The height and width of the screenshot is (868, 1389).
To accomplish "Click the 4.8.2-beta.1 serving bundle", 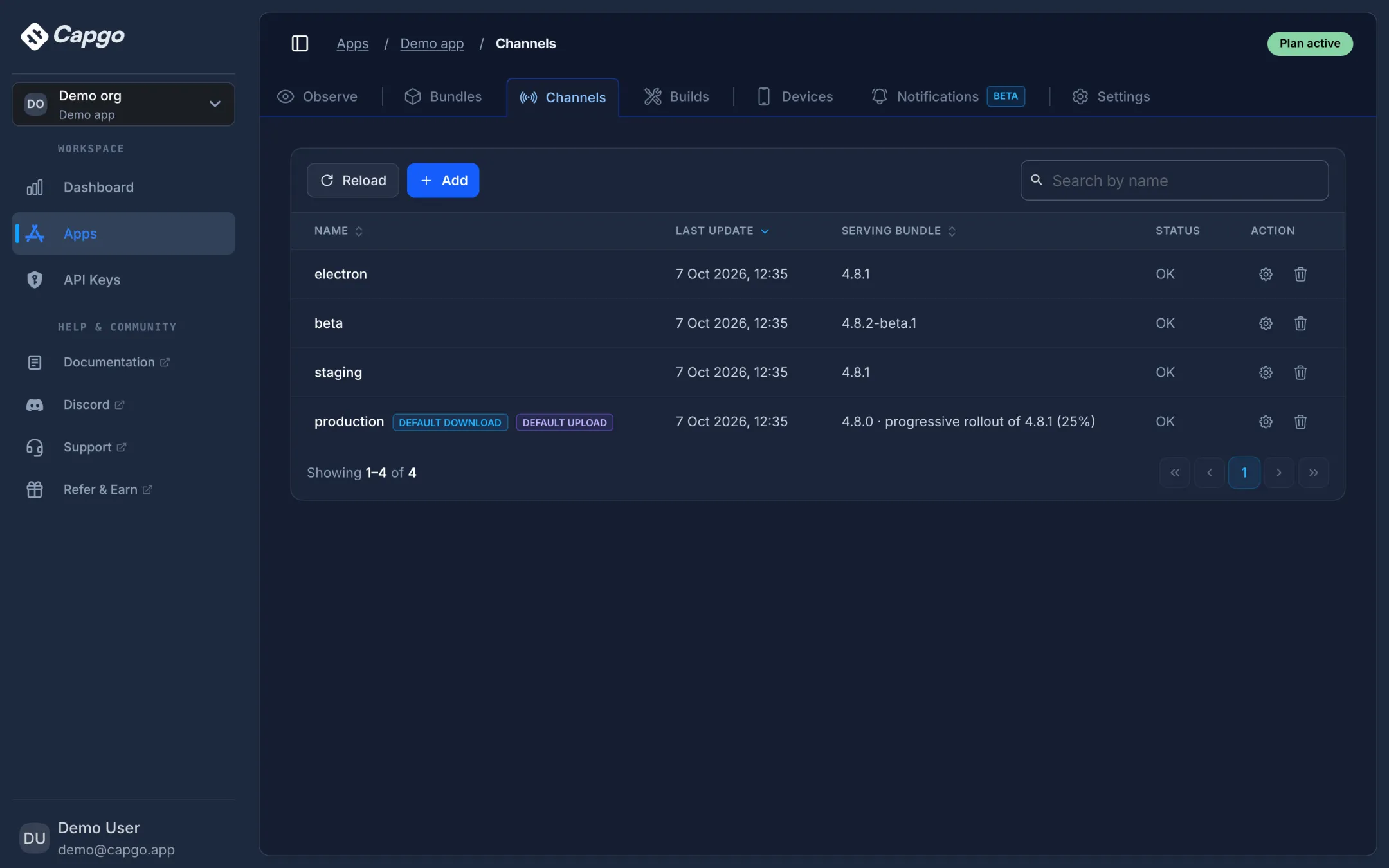I will [x=879, y=323].
